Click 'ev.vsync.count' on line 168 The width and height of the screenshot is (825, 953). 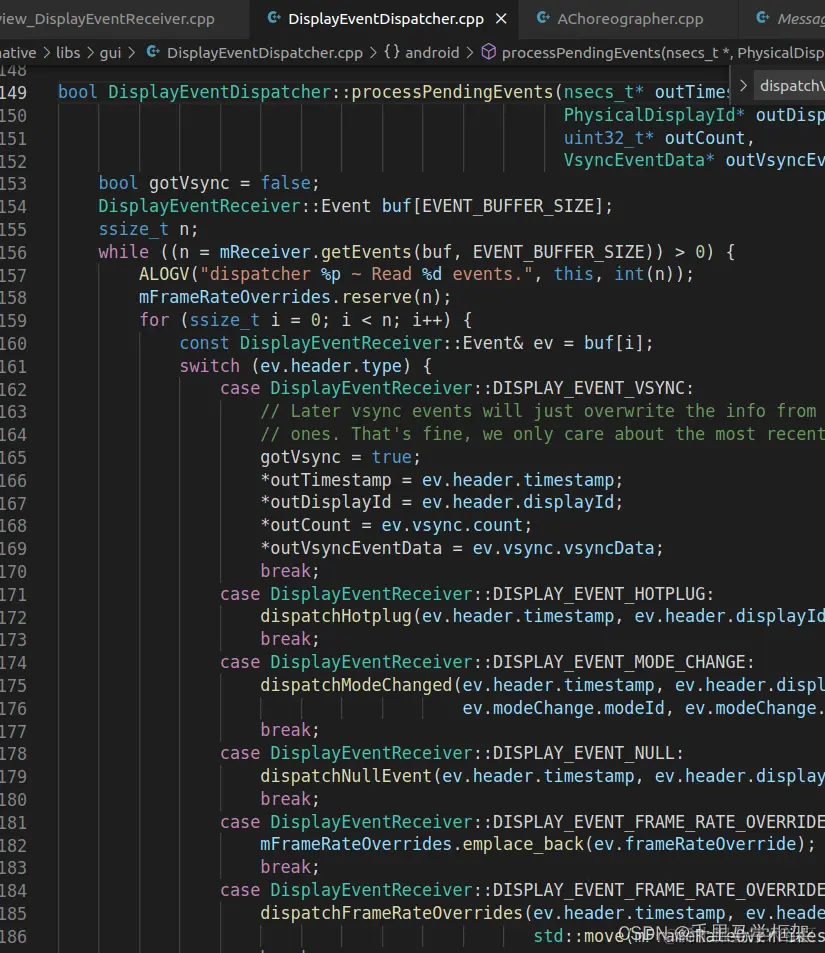tap(452, 525)
